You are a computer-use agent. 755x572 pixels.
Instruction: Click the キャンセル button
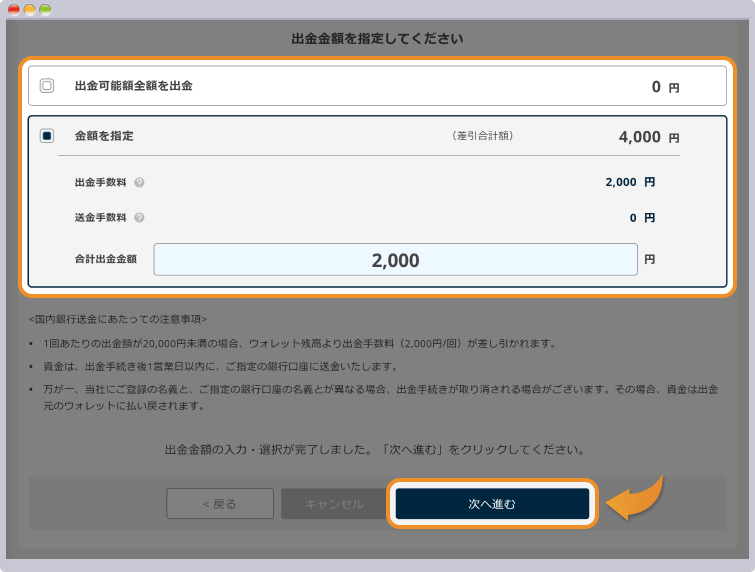[334, 504]
